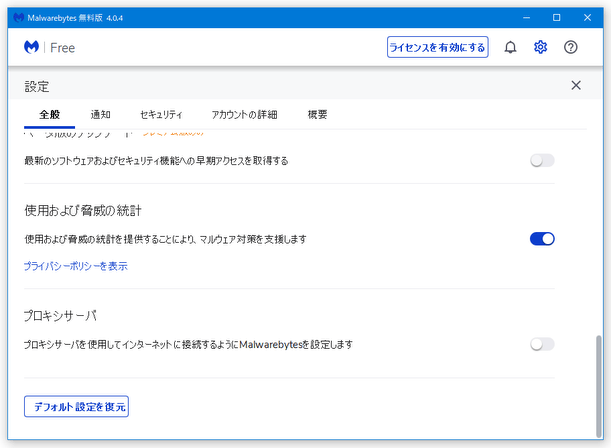Go to アカウントの詳細 tab
Screen dimensions: 611x448
coord(244,115)
